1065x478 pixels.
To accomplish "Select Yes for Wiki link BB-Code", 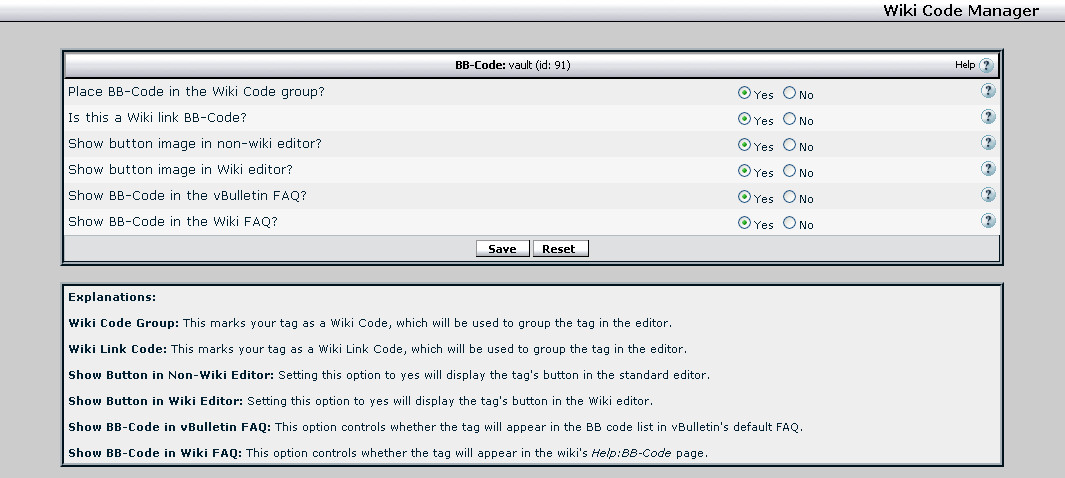I will (x=744, y=119).
